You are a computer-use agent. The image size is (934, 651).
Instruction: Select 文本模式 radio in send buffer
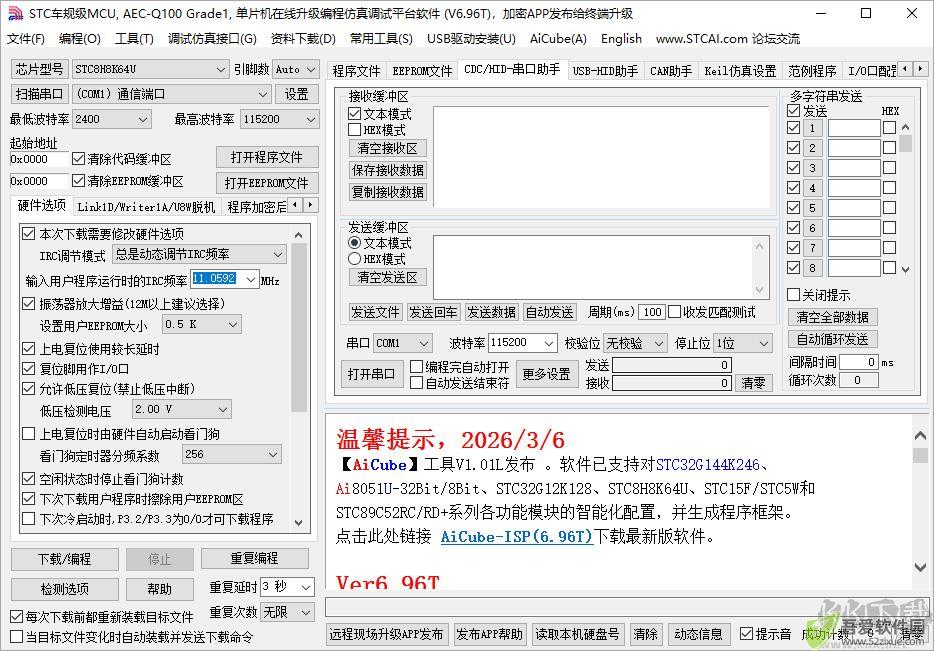(354, 242)
